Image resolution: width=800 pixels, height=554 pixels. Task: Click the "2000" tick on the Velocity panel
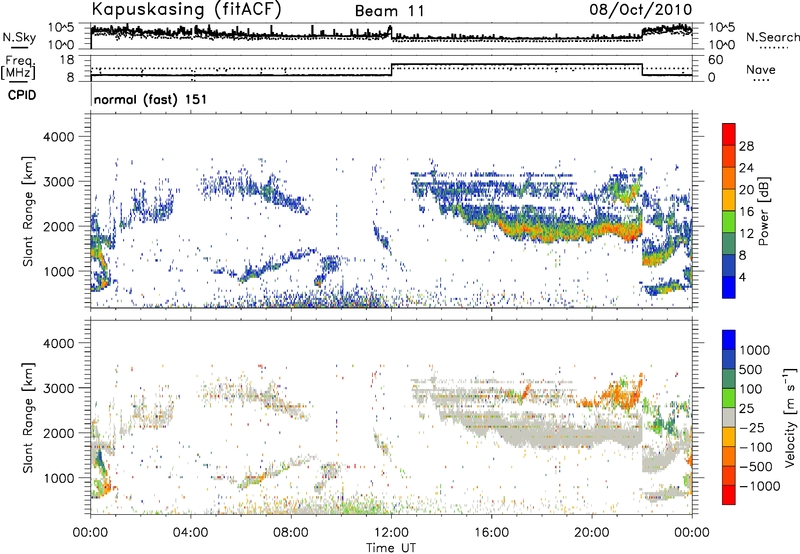(59, 433)
